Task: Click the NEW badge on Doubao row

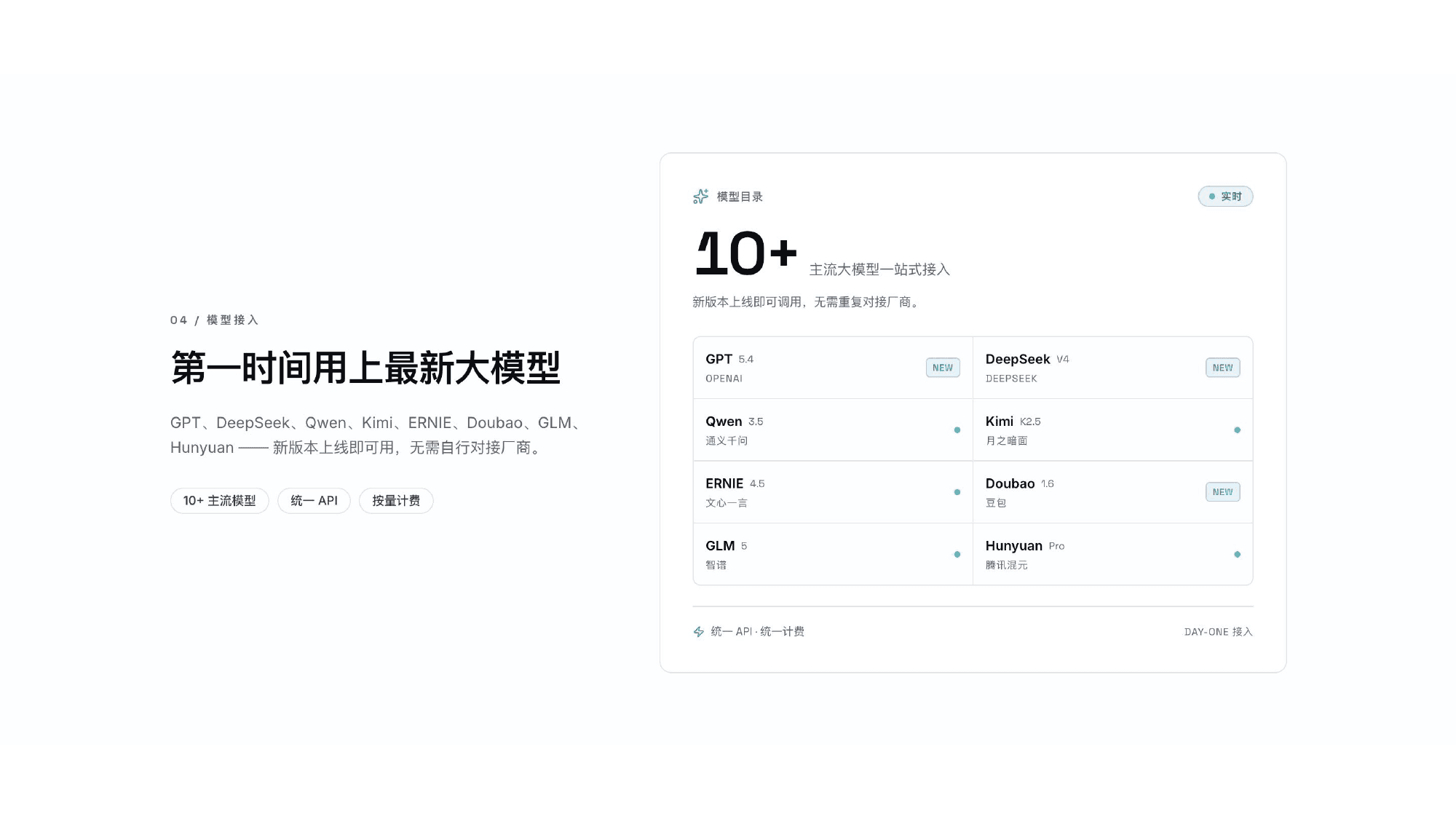Action: point(1223,492)
